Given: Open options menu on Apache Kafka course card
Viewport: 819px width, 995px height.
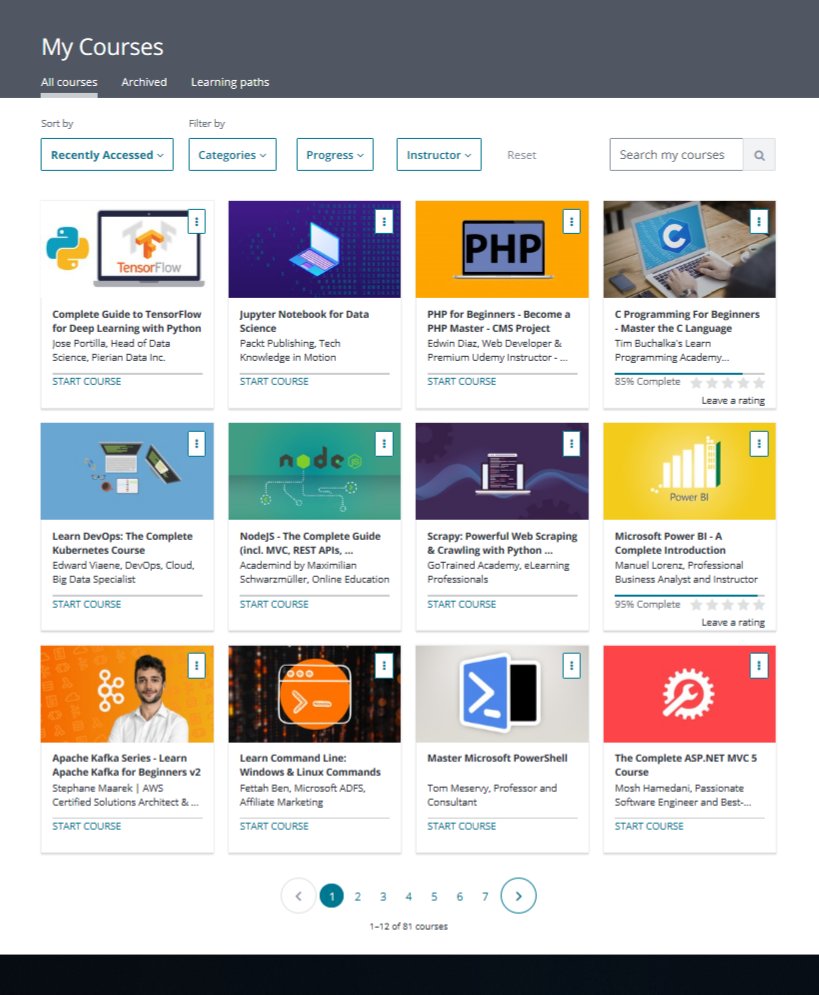Looking at the screenshot, I should click(x=197, y=666).
